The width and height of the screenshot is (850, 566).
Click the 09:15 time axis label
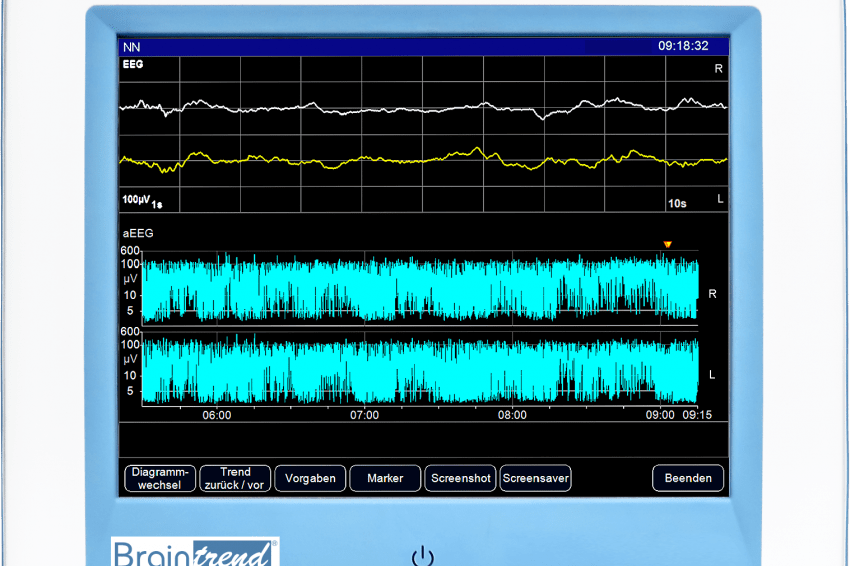697,415
